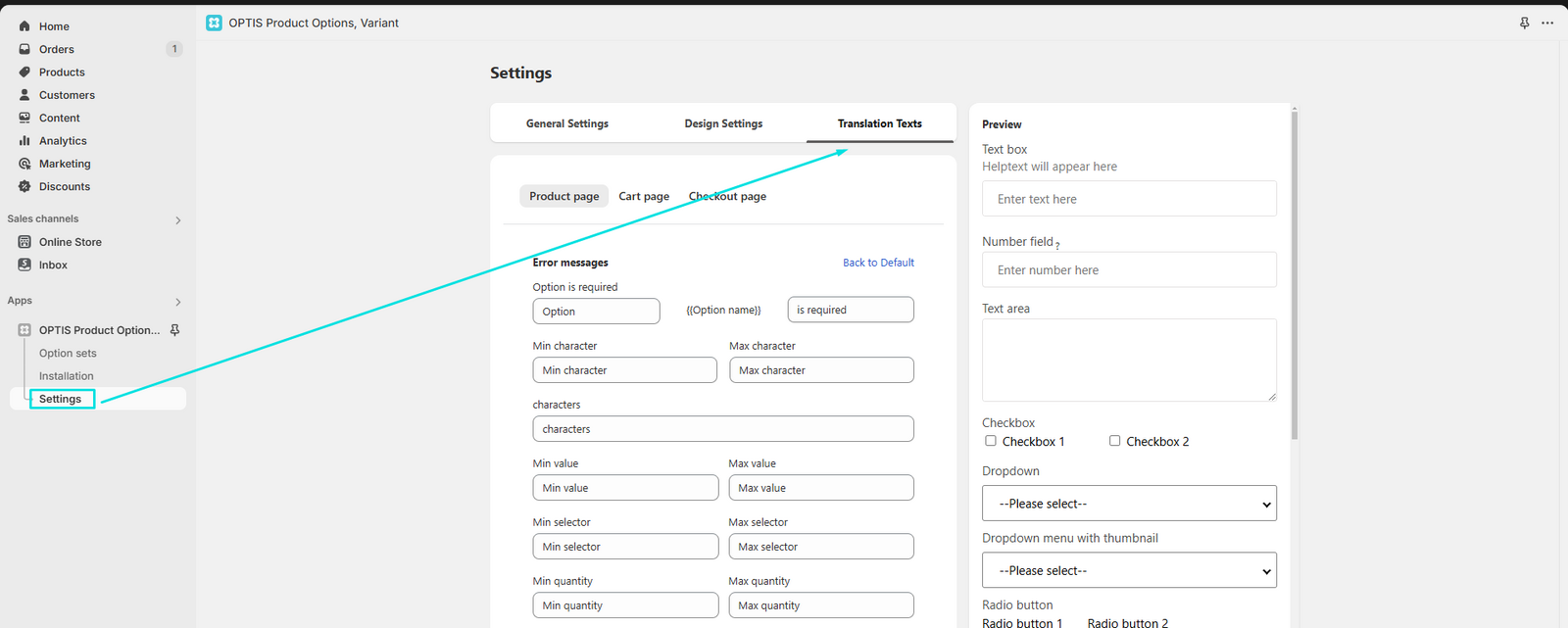1568x628 pixels.
Task: Expand the Sales channels section chevron
Action: (178, 220)
